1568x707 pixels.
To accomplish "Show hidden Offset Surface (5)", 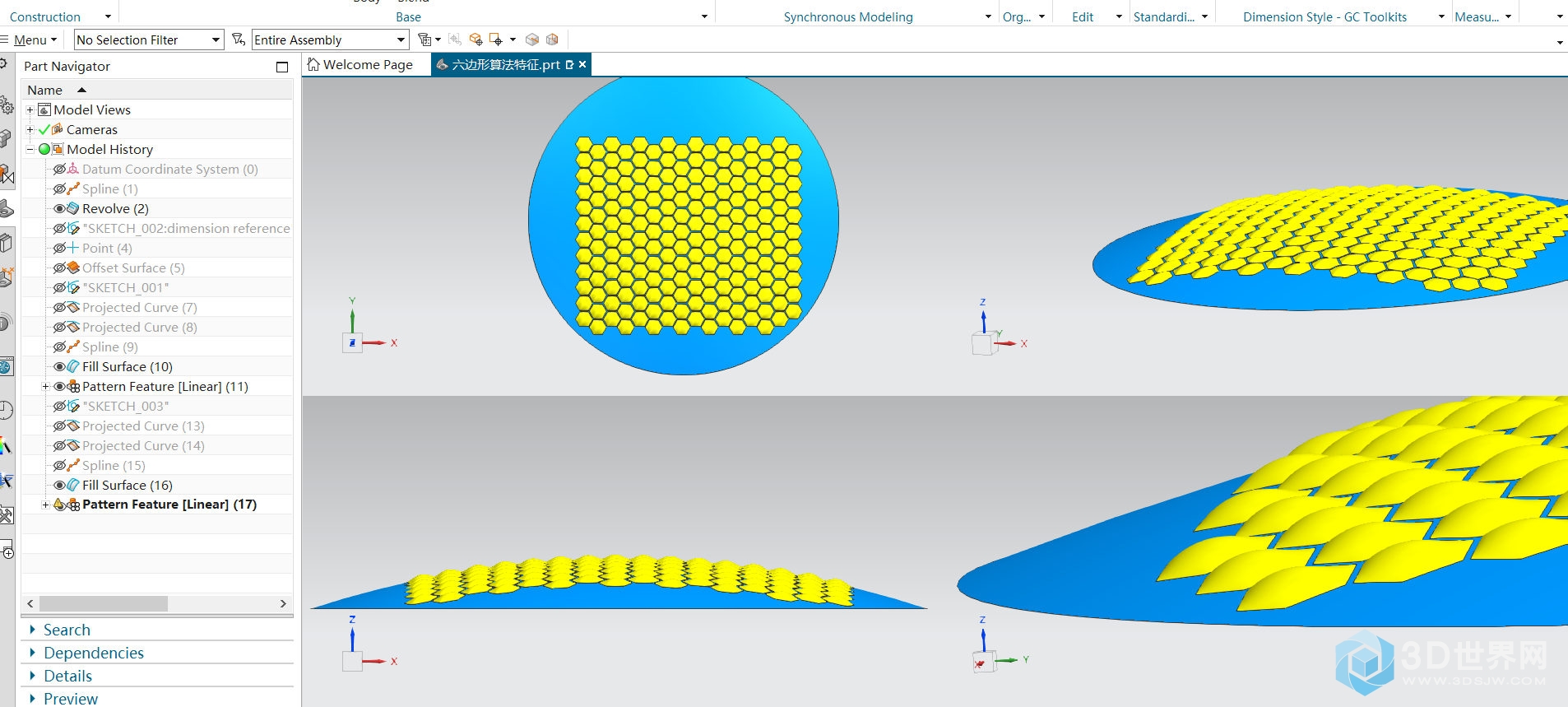I will pos(59,267).
